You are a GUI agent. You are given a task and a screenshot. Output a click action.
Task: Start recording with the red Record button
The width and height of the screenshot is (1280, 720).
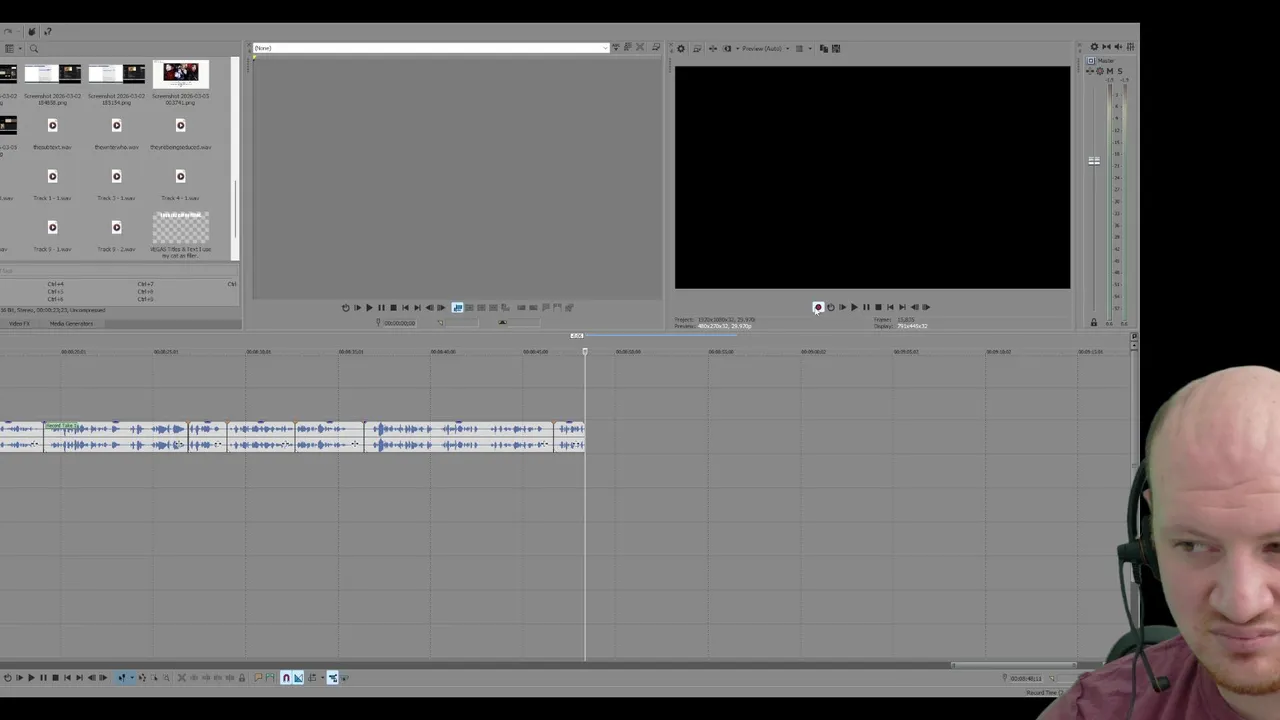coord(818,307)
